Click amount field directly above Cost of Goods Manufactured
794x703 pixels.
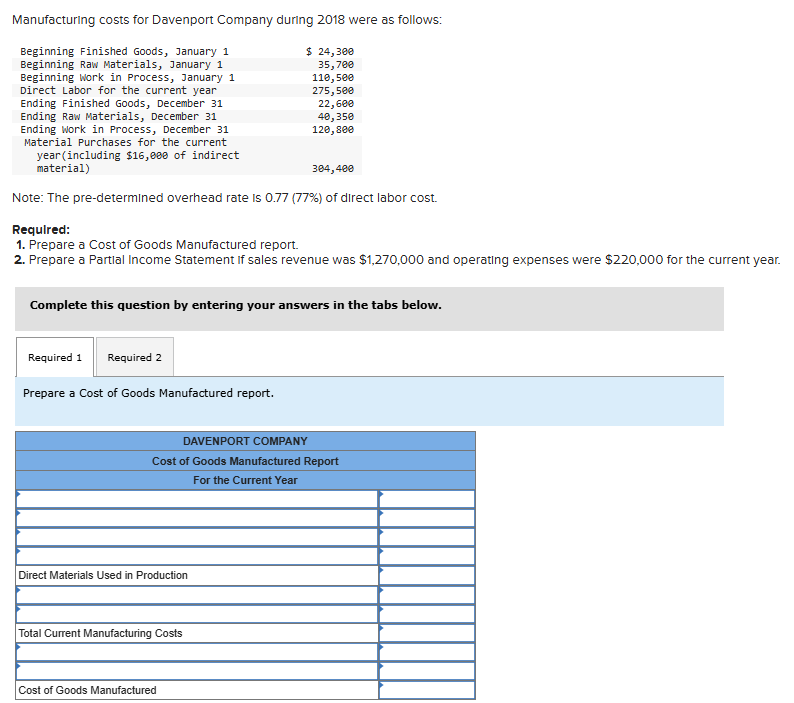(x=427, y=671)
